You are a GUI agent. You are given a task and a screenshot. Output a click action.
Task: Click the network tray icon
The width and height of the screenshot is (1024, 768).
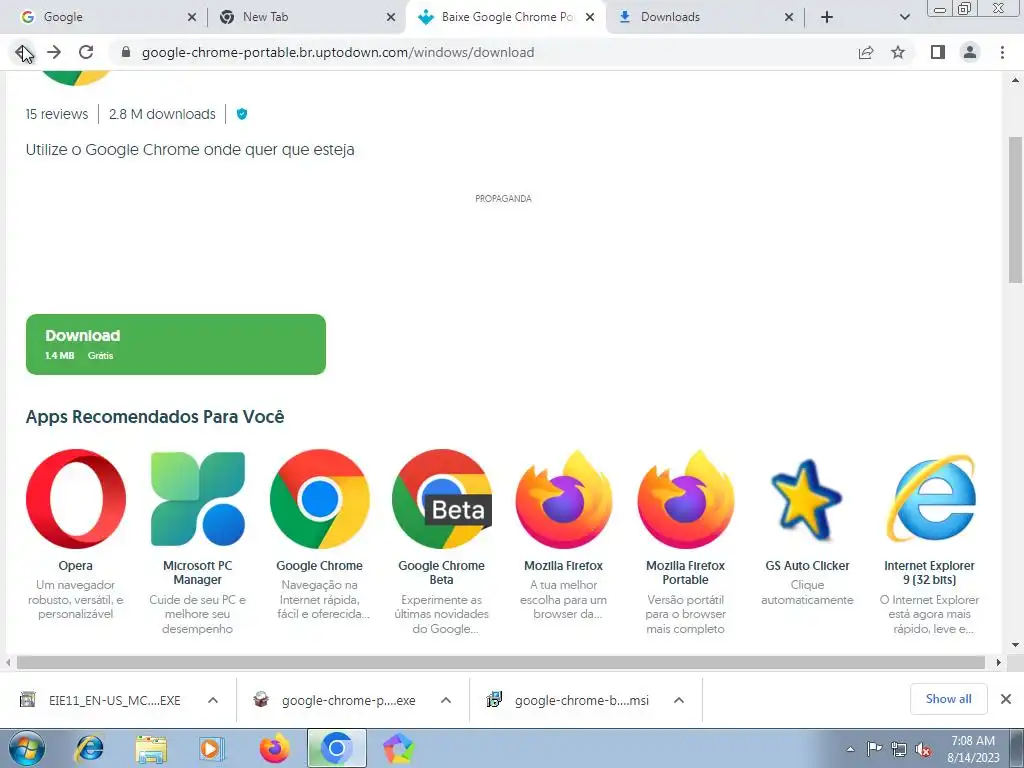(899, 749)
